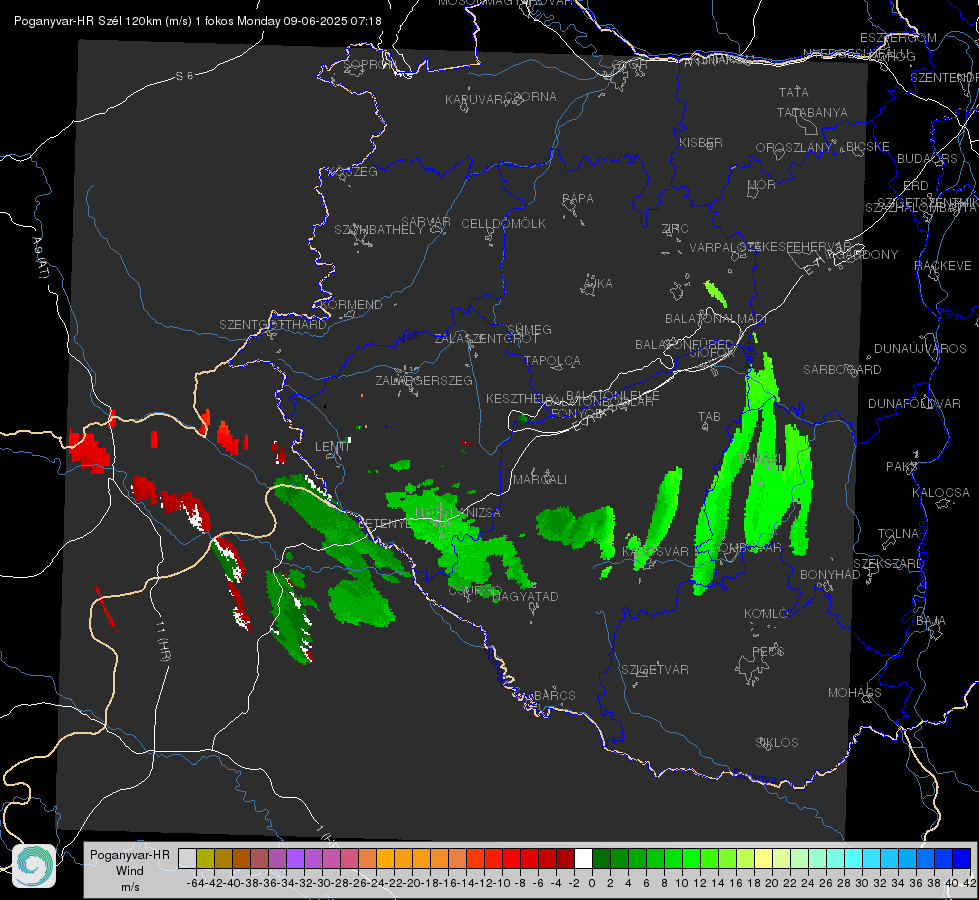Screen dimensions: 979x900
Task: Click the ZALAEGERSZEG city label
Action: pos(424,380)
